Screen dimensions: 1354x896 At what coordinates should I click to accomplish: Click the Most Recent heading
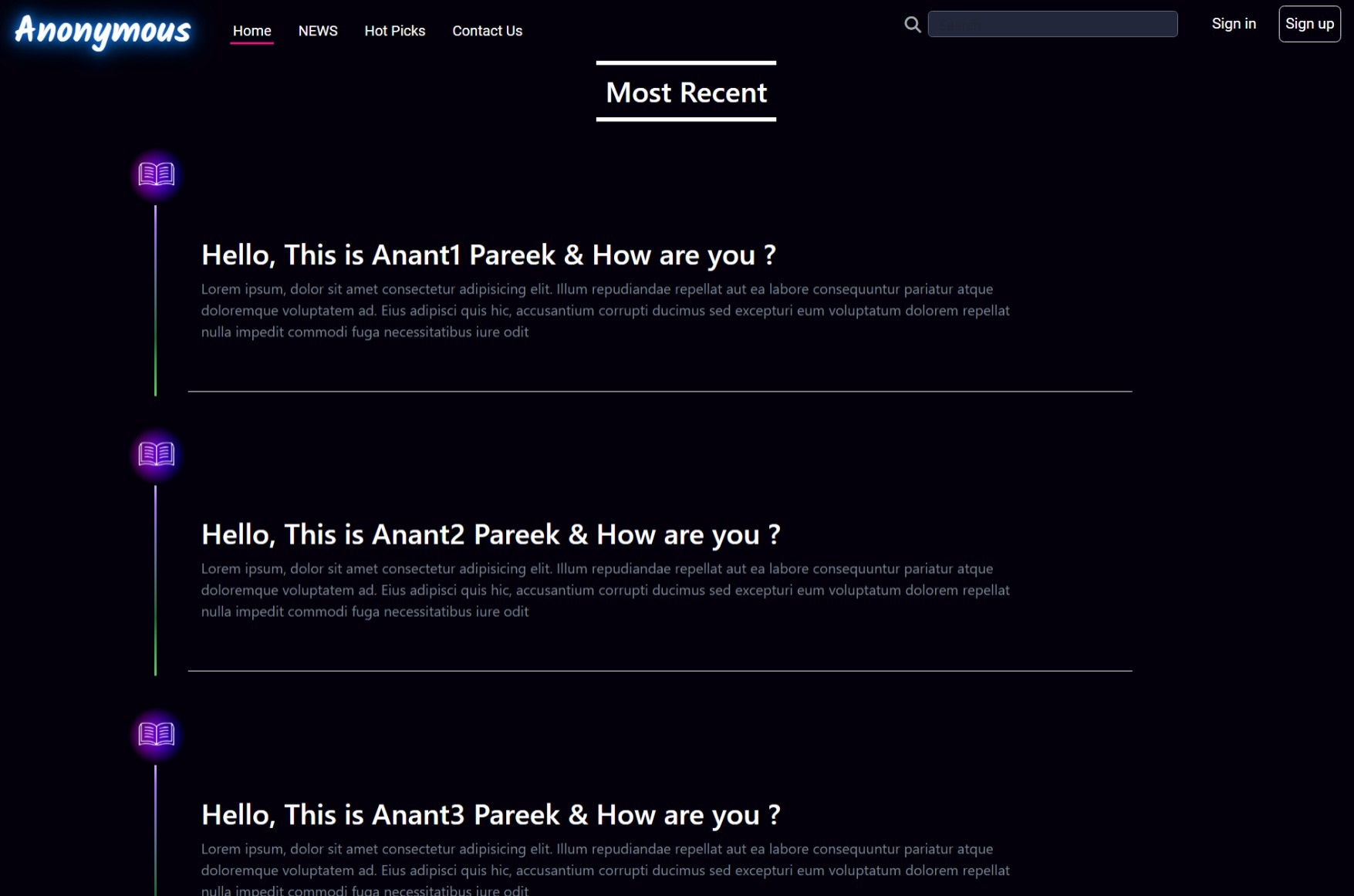click(x=686, y=93)
